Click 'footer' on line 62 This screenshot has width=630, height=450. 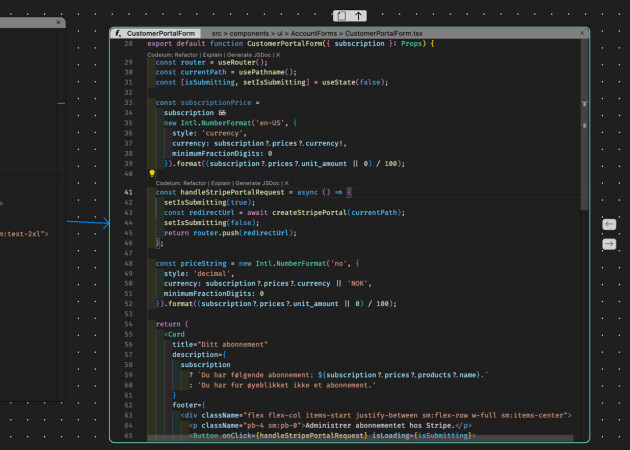coord(184,405)
